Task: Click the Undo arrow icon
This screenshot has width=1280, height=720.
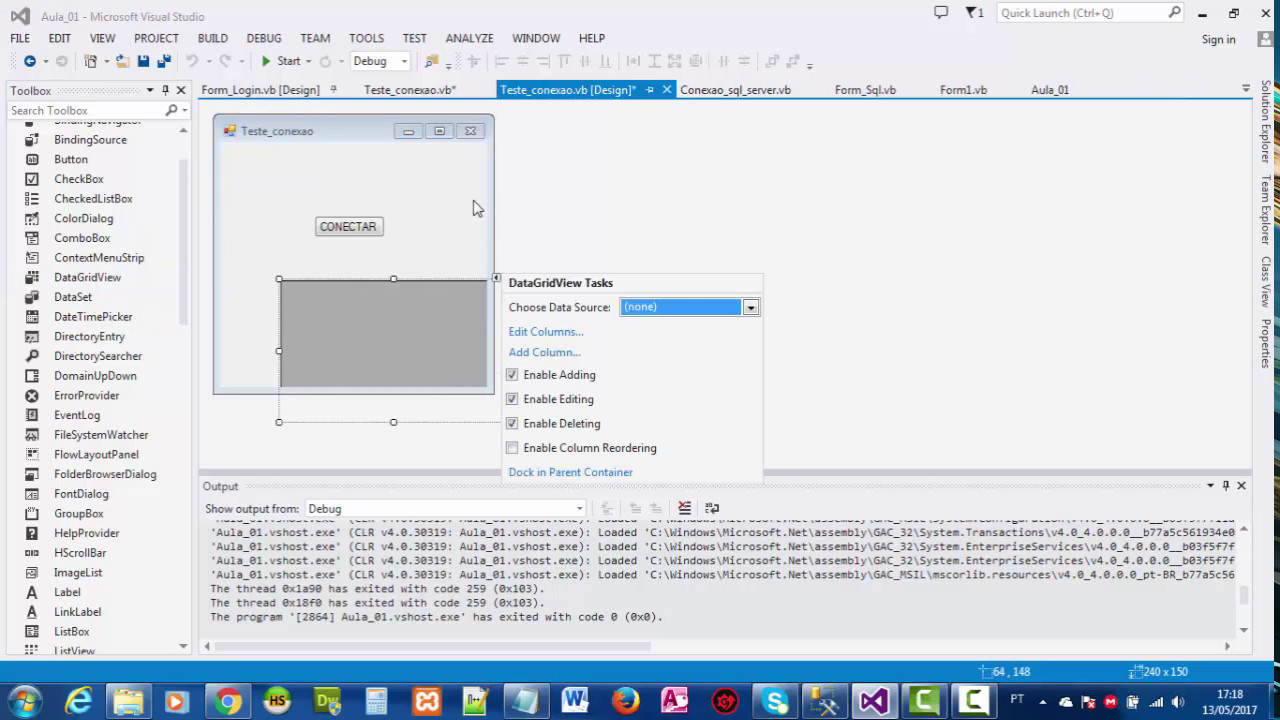Action: [x=192, y=61]
